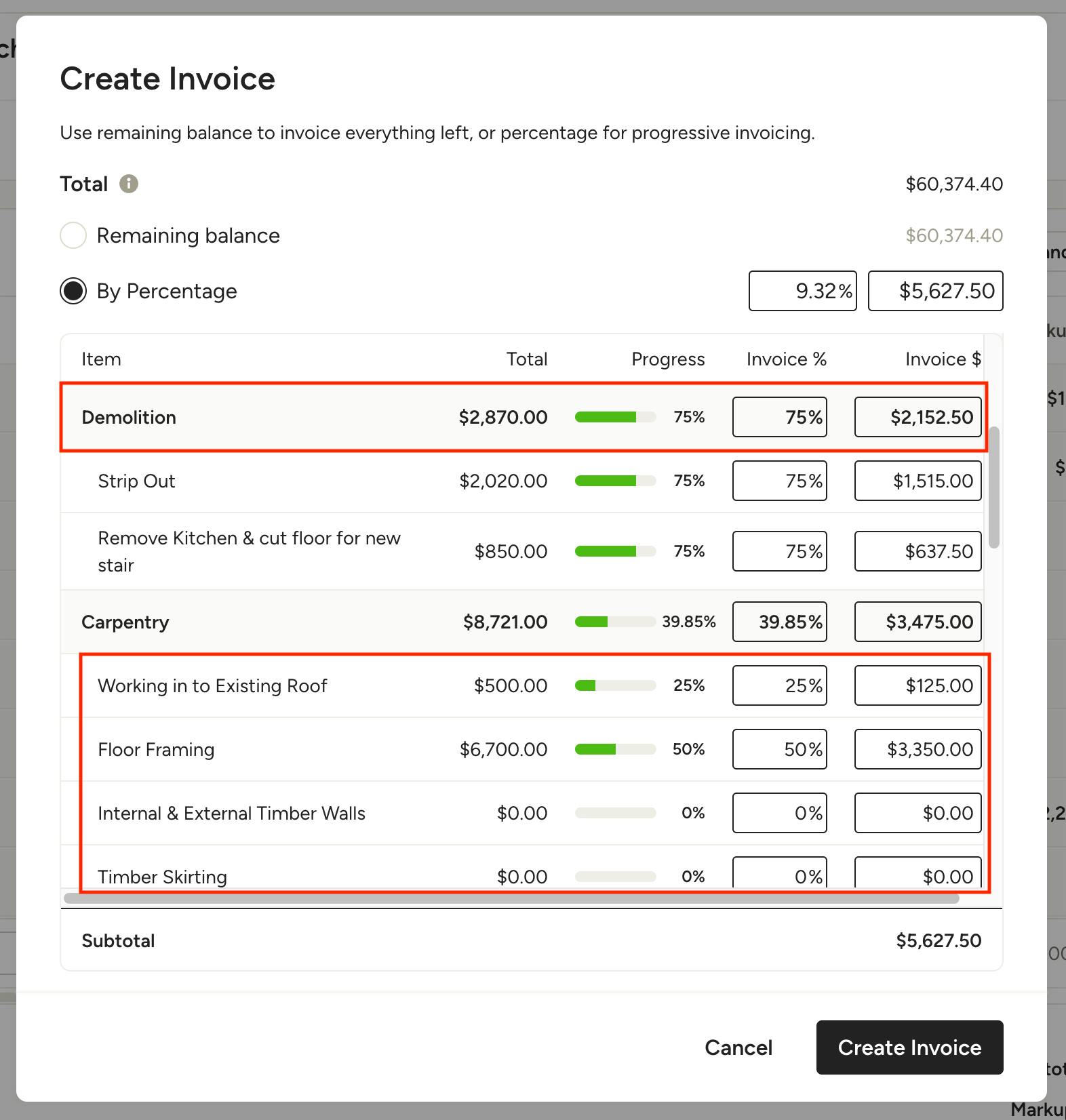Screen dimensions: 1066x1120
Task: Click the Floor Framing total $6,700.00
Action: pyautogui.click(x=503, y=749)
